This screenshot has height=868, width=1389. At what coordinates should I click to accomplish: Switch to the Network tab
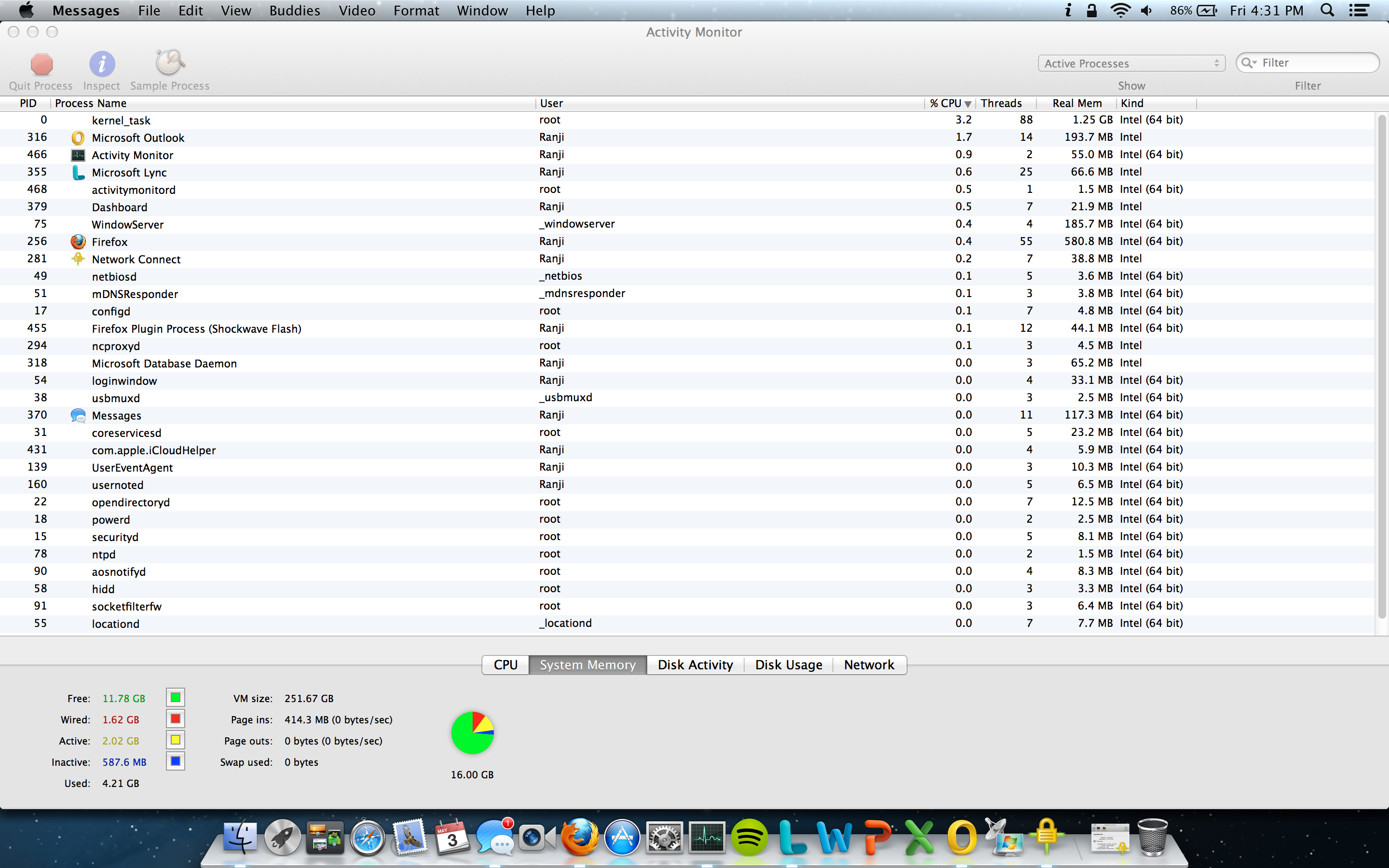[869, 665]
